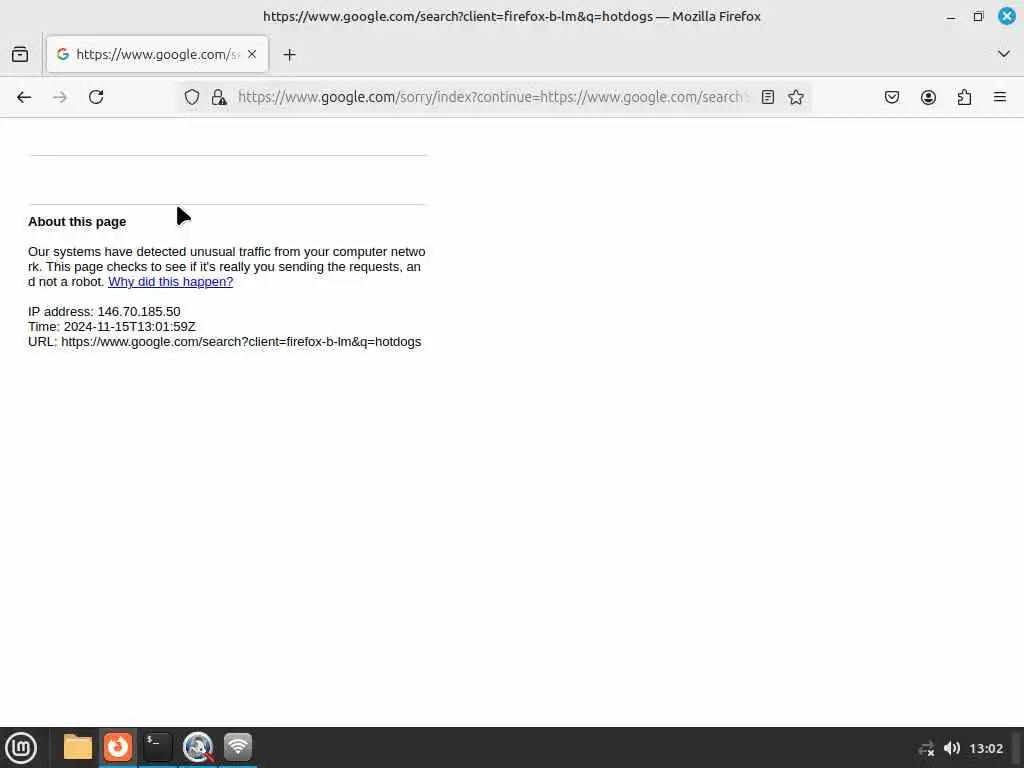Click the IP address 146.70.185.50 line
The height and width of the screenshot is (768, 1024).
[x=104, y=312]
